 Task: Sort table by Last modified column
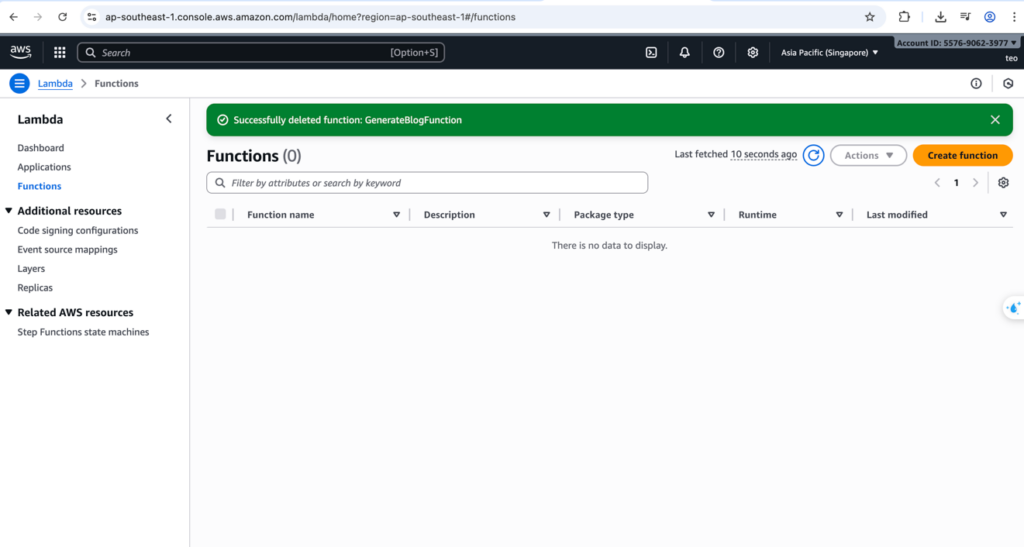897,215
